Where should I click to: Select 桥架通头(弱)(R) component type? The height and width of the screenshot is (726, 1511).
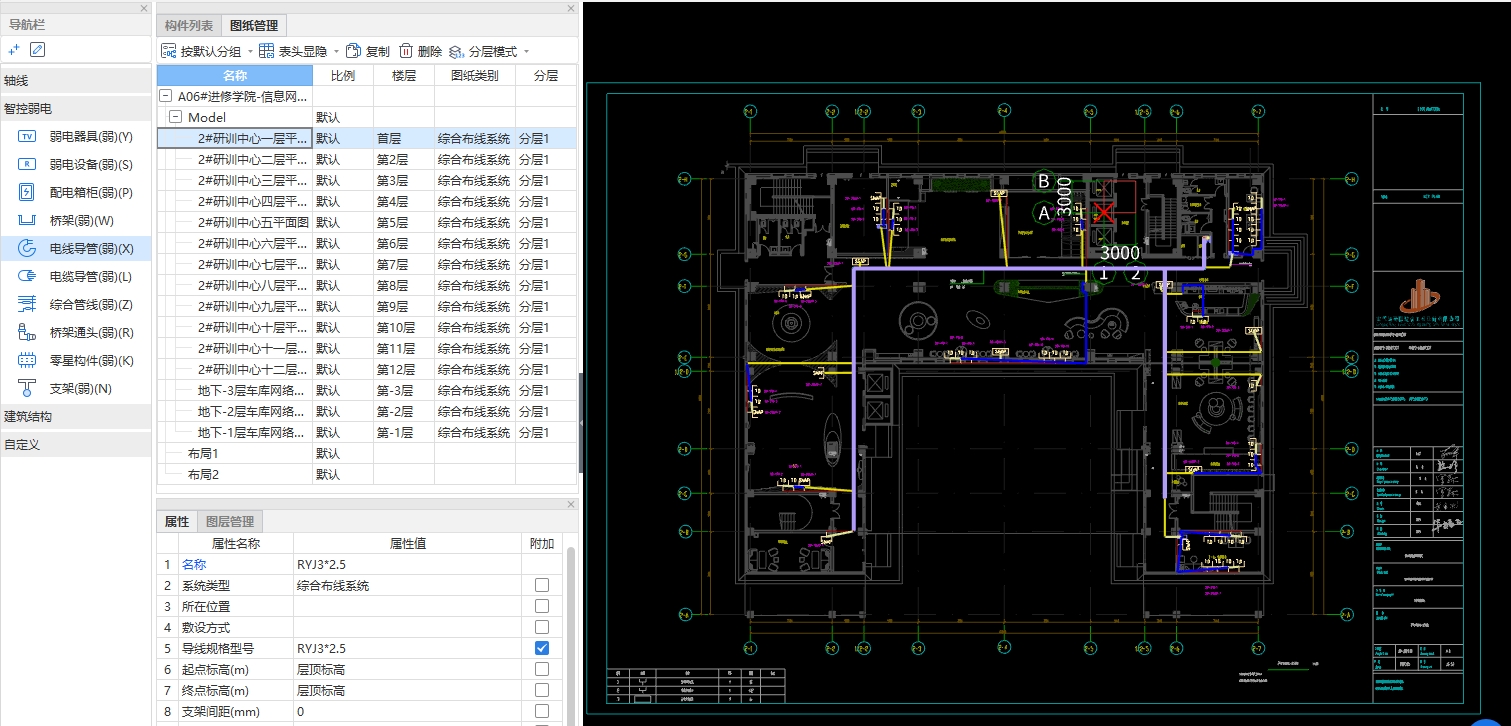click(76, 332)
